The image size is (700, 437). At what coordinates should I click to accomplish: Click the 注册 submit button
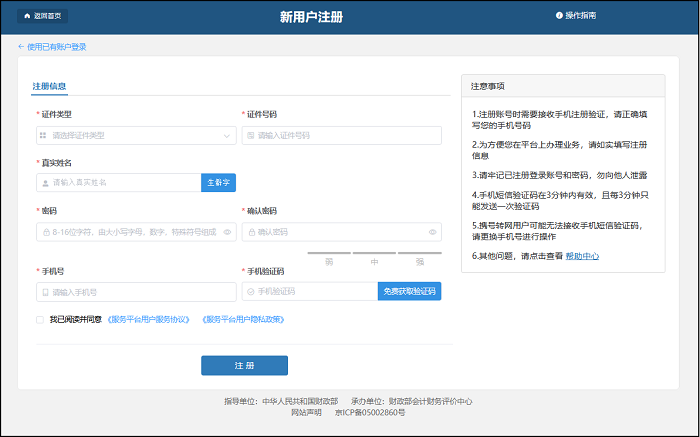click(244, 365)
